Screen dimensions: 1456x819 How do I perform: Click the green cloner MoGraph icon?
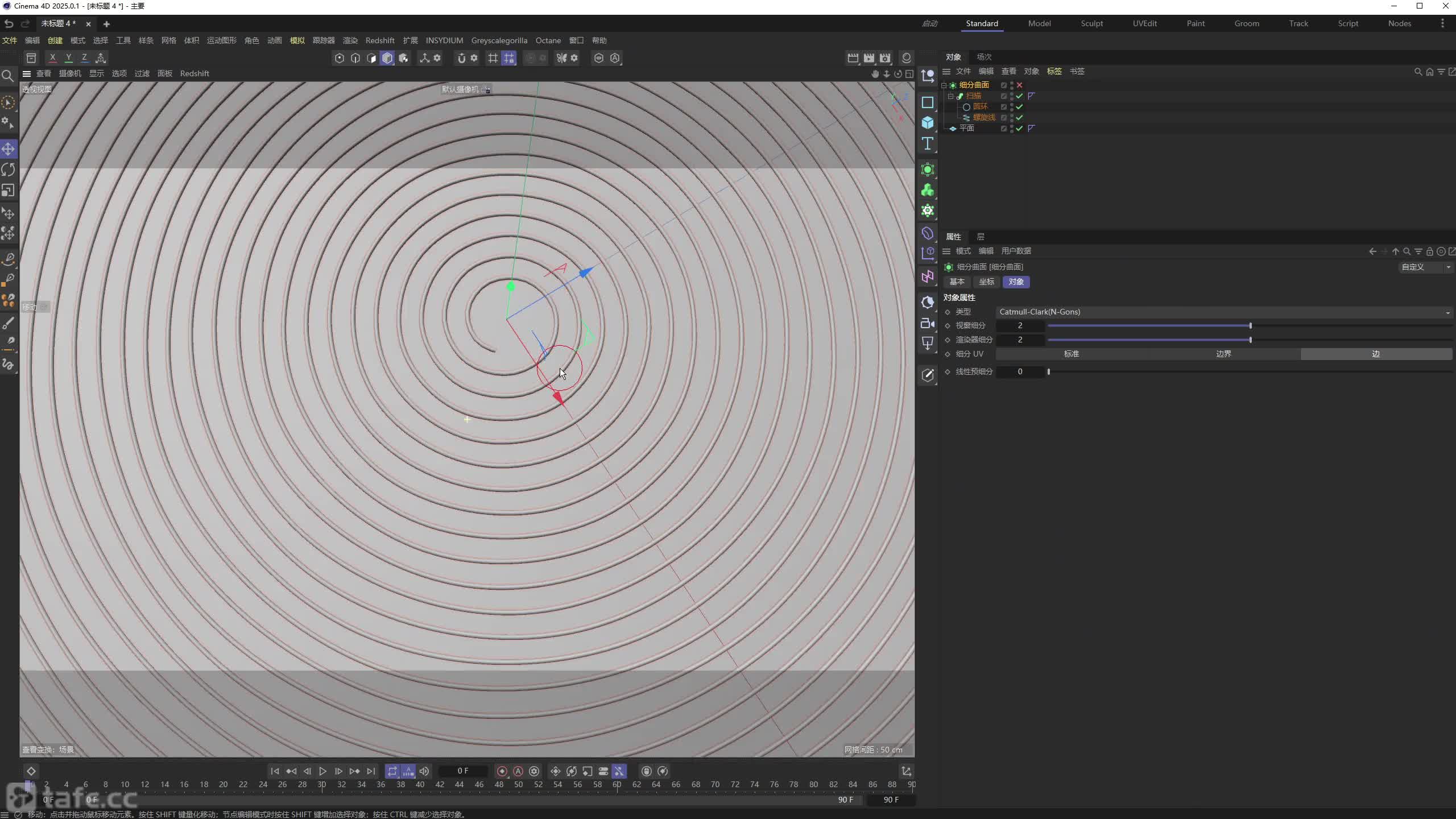pyautogui.click(x=928, y=190)
